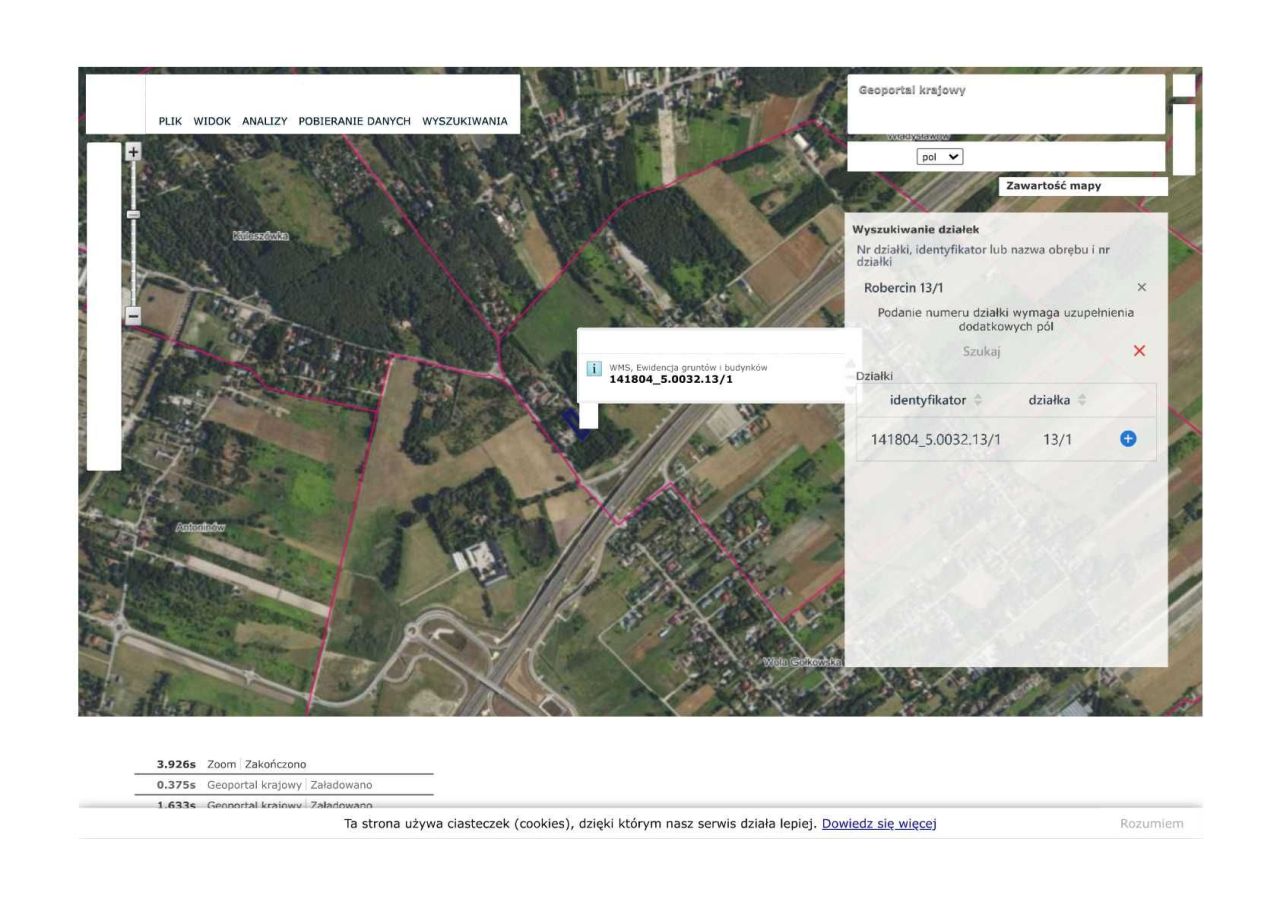
Task: Select identifier 141804_5.0032.13/1 in results table
Action: (x=936, y=439)
